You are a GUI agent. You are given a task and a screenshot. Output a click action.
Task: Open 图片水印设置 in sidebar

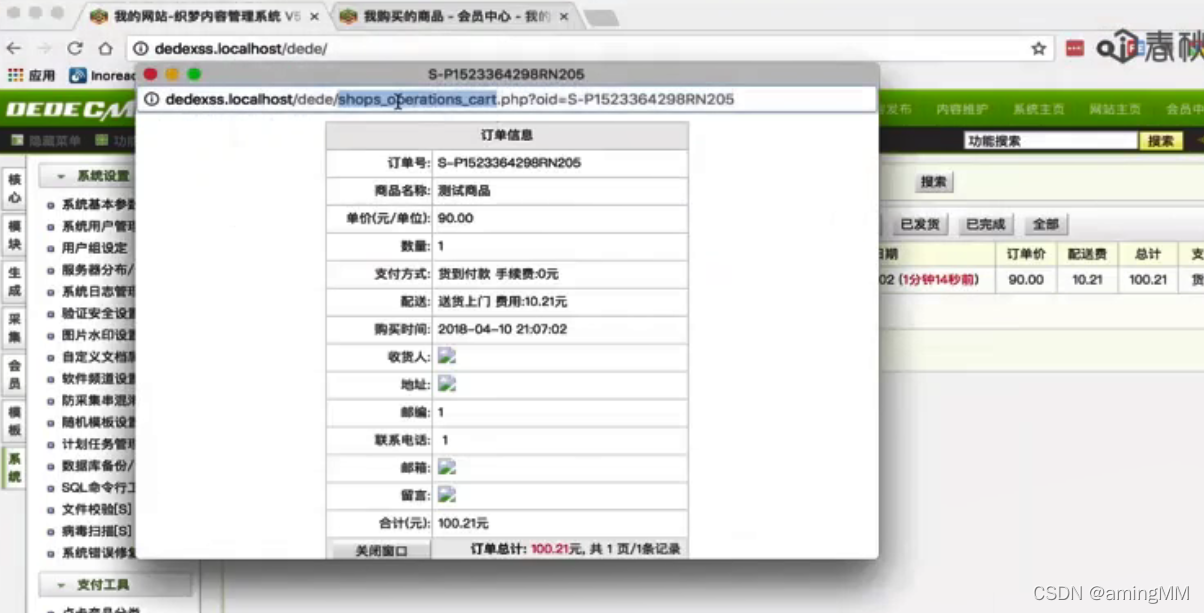tap(98, 335)
